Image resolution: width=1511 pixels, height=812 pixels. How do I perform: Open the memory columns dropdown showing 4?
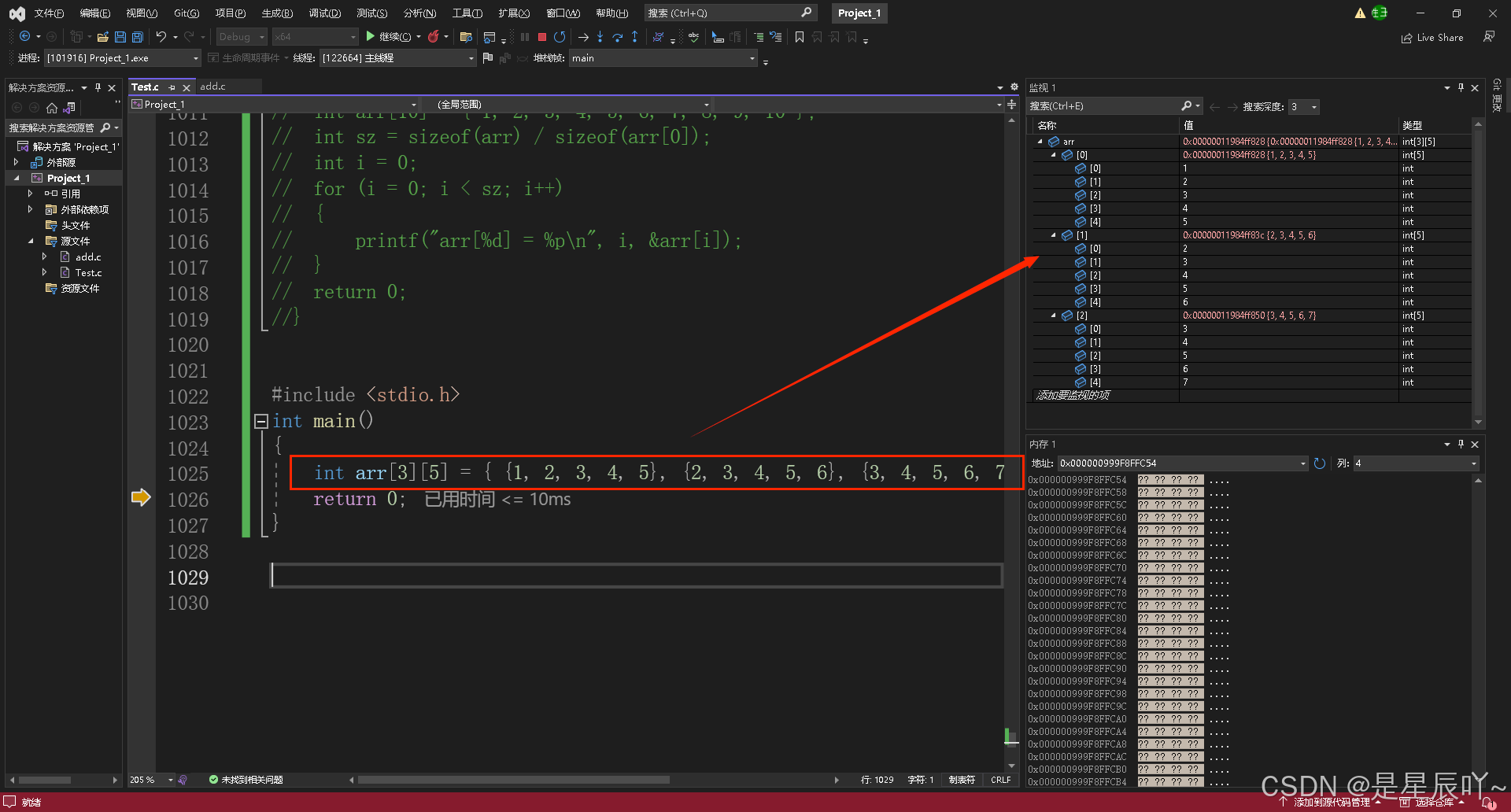[1415, 463]
